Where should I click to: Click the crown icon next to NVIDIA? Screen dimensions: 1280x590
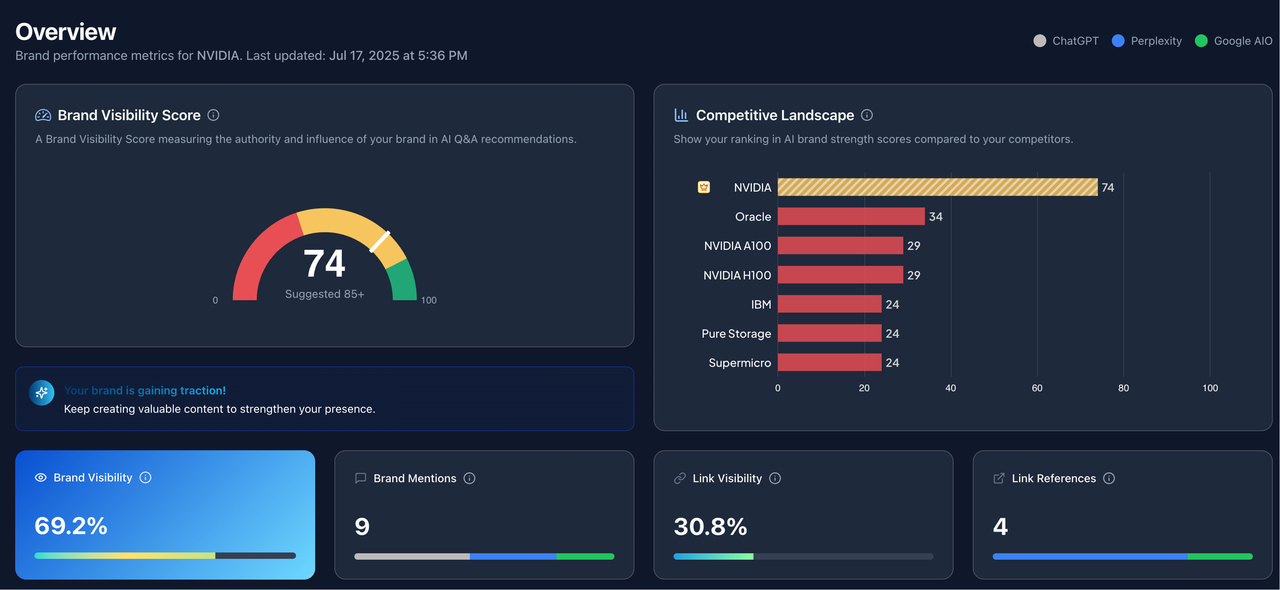point(704,187)
